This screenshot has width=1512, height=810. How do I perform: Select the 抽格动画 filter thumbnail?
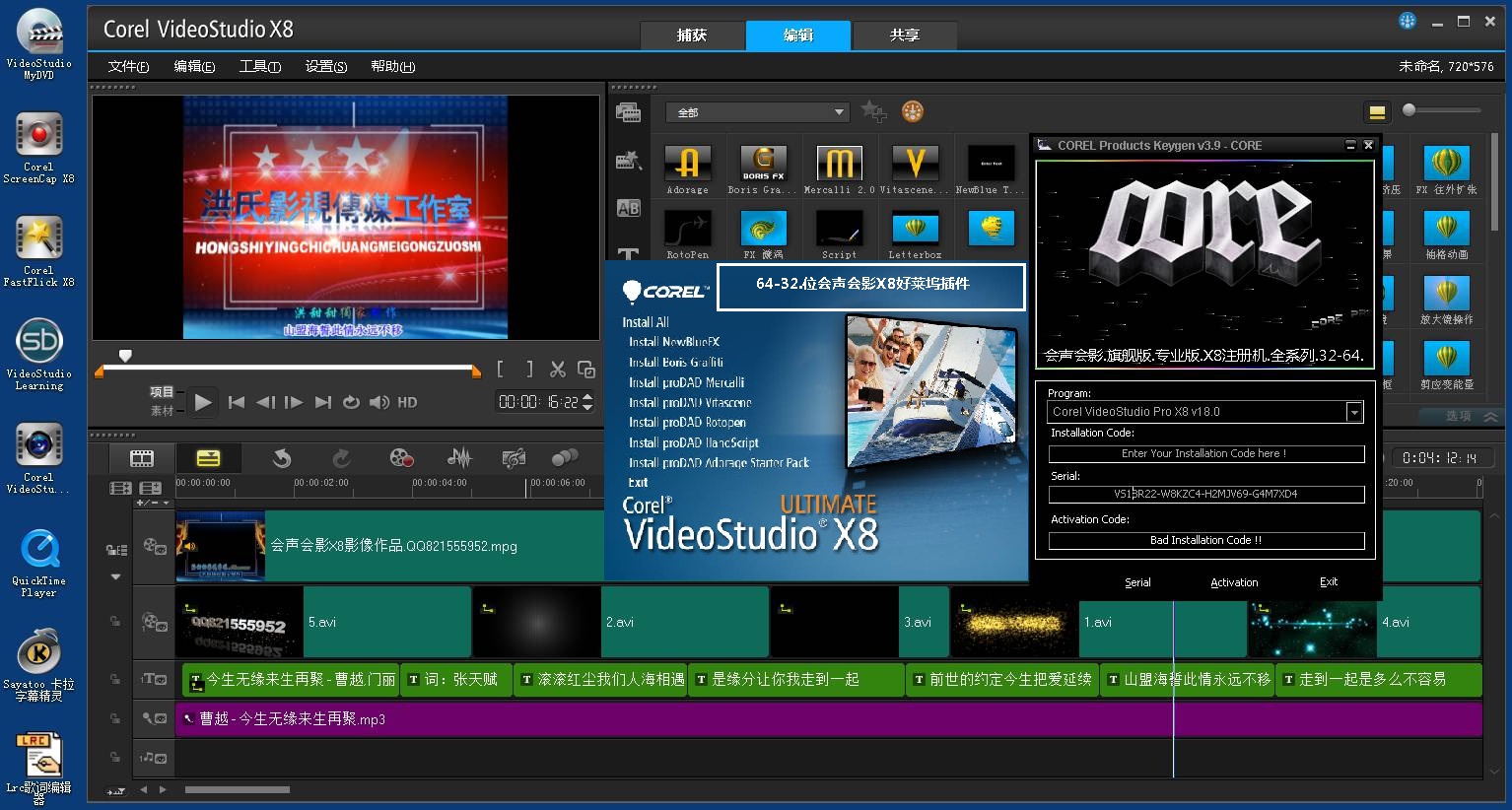pos(1446,228)
